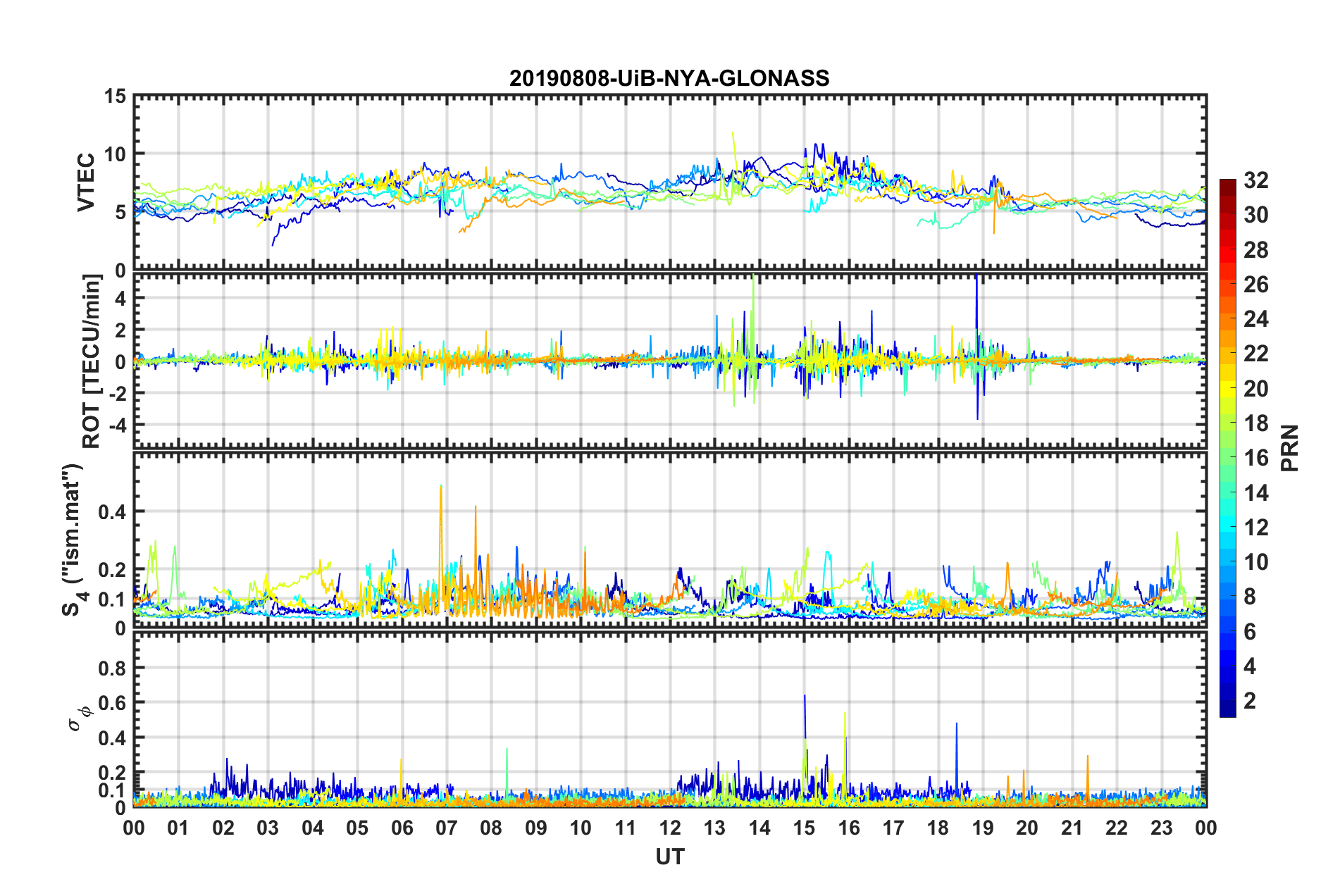Click x-axis tick label 06
The height and width of the screenshot is (896, 1340).
(402, 828)
